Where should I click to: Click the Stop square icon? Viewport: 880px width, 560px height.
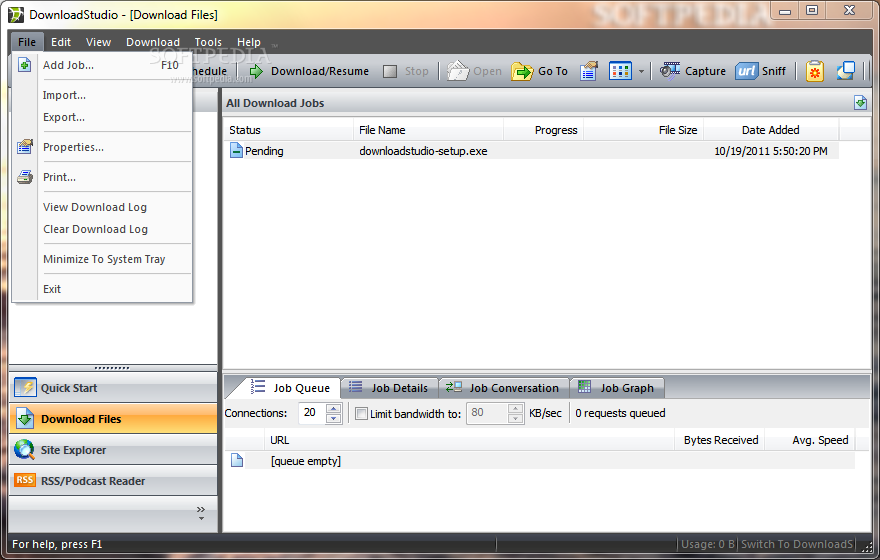(x=389, y=71)
